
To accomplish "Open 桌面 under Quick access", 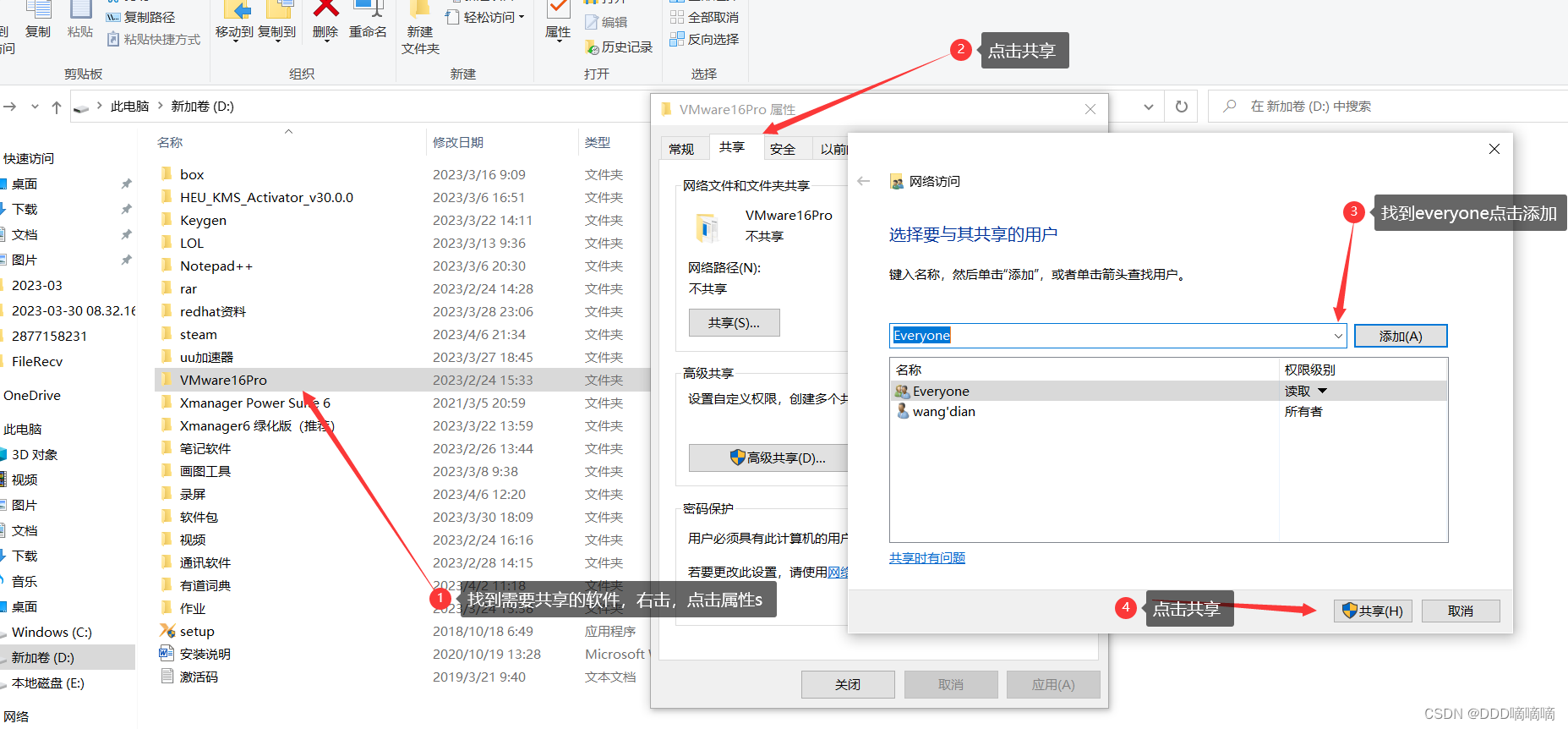I will click(x=25, y=184).
